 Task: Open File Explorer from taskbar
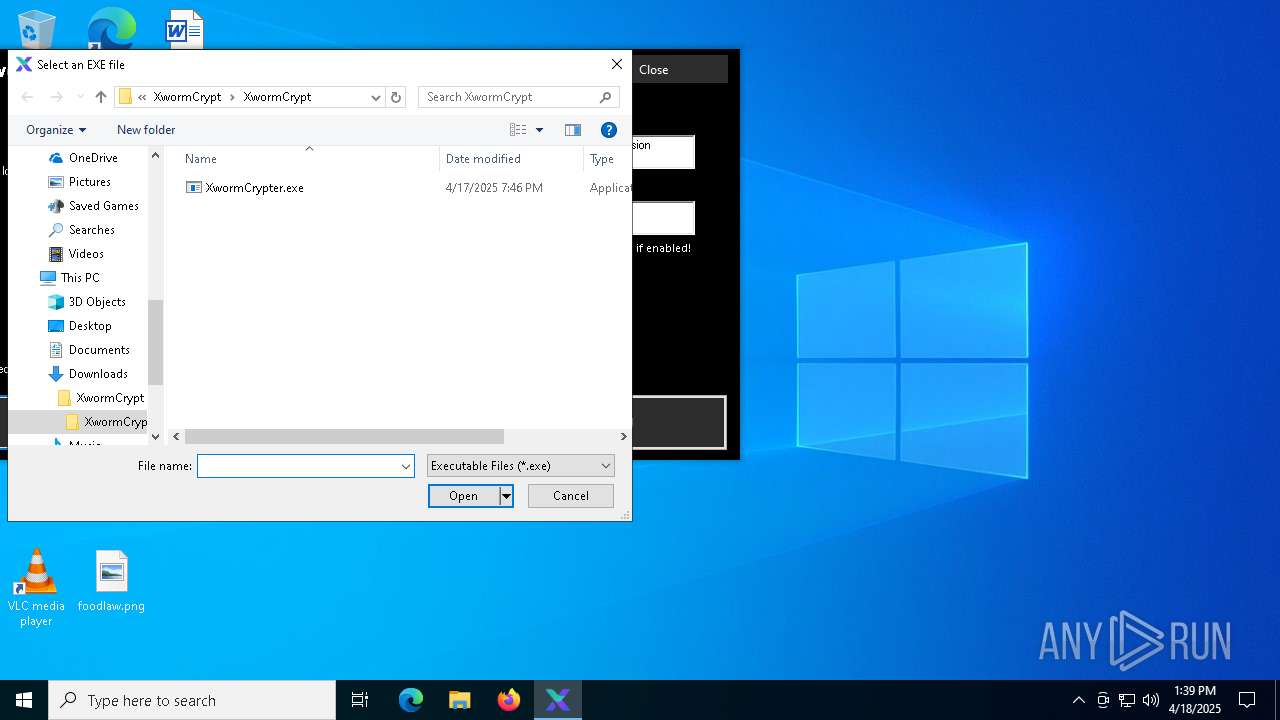tap(459, 700)
